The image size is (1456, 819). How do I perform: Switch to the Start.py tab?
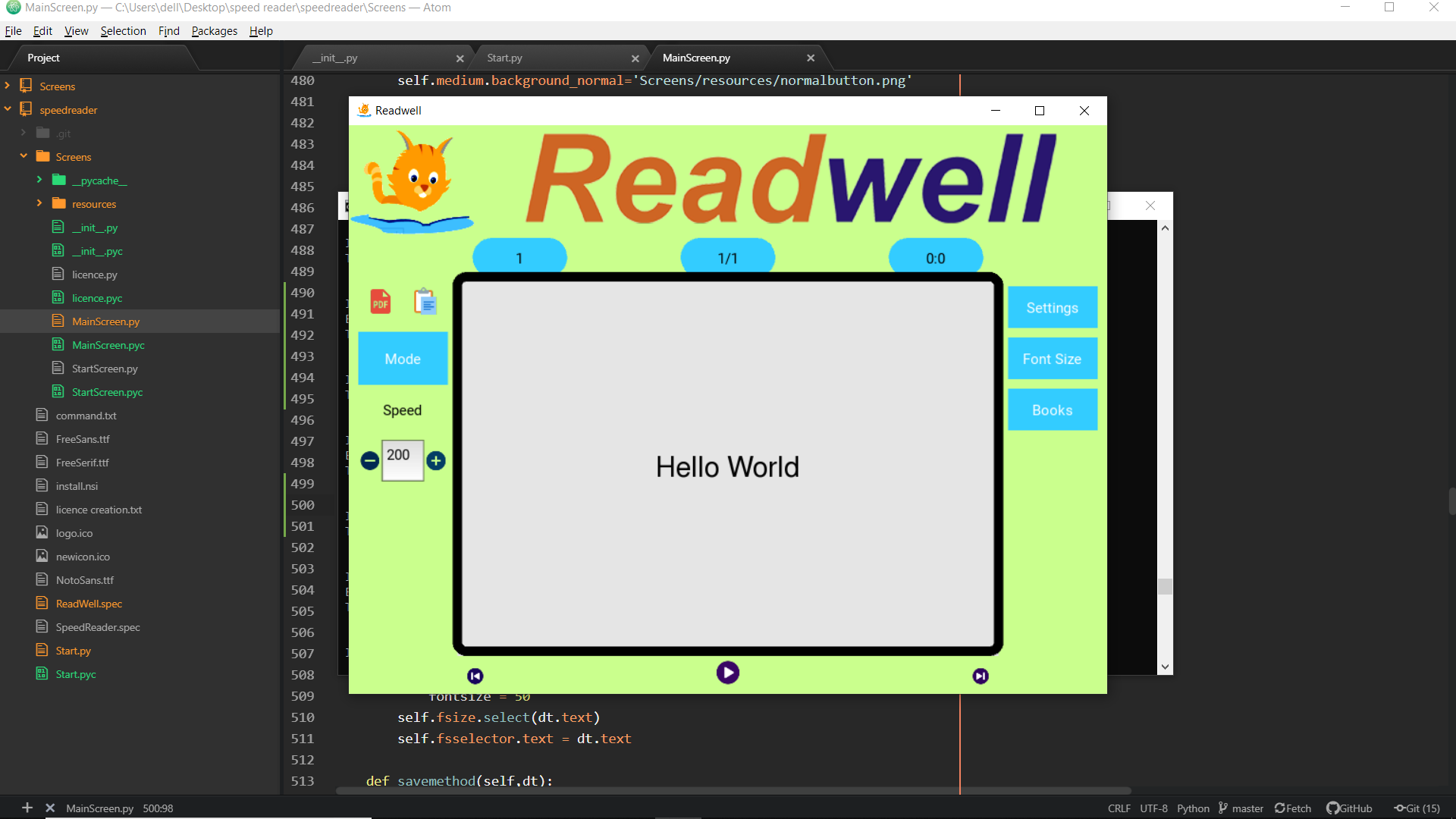pos(504,57)
